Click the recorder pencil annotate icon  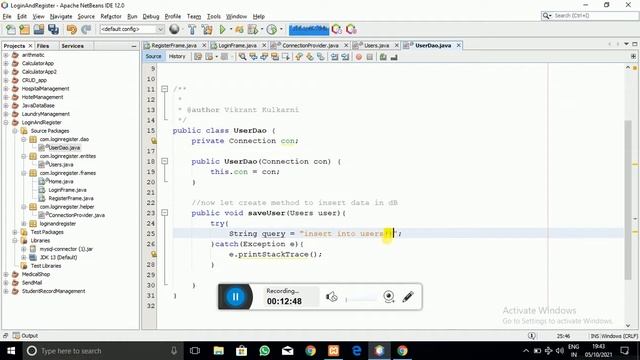point(408,297)
